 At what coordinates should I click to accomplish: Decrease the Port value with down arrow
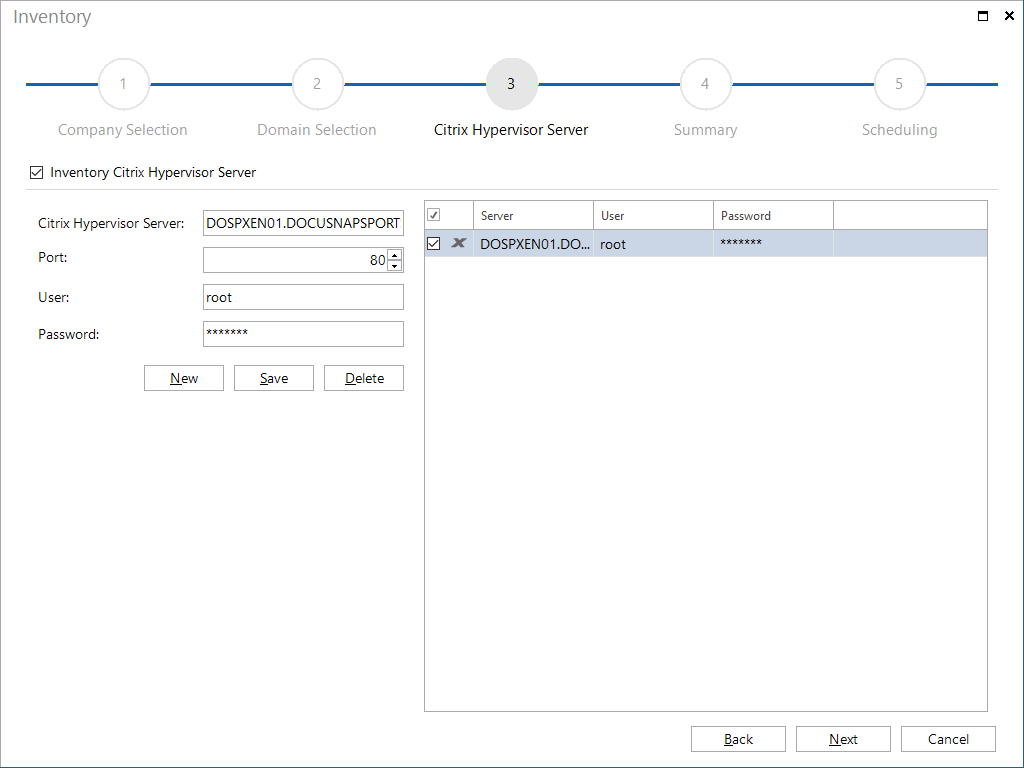[394, 266]
